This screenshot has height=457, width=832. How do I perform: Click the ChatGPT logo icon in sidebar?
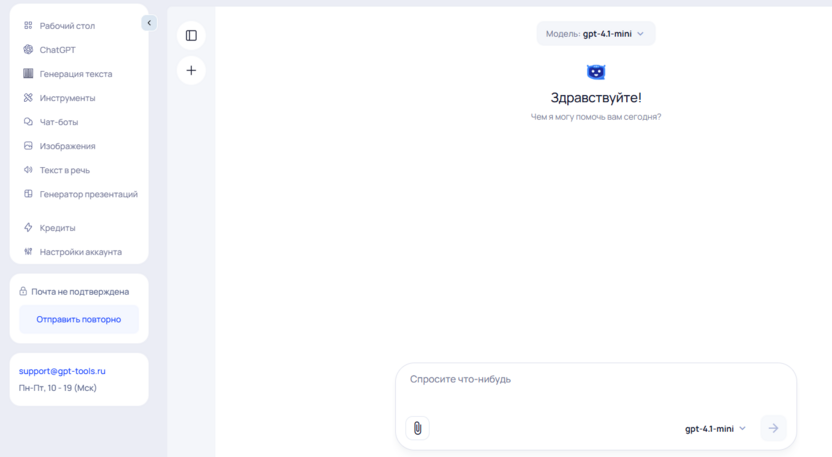pos(28,49)
